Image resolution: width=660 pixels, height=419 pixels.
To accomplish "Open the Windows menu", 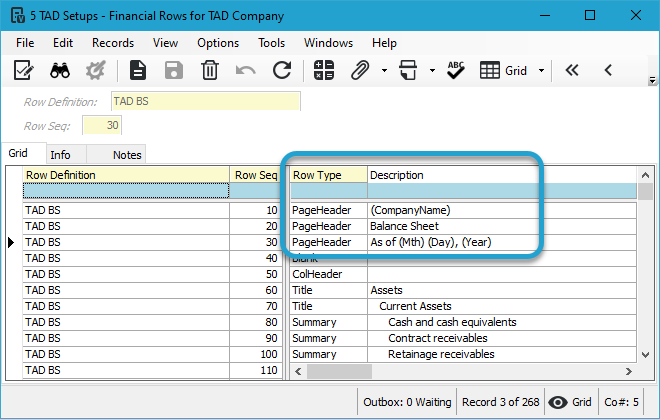I will pos(328,43).
